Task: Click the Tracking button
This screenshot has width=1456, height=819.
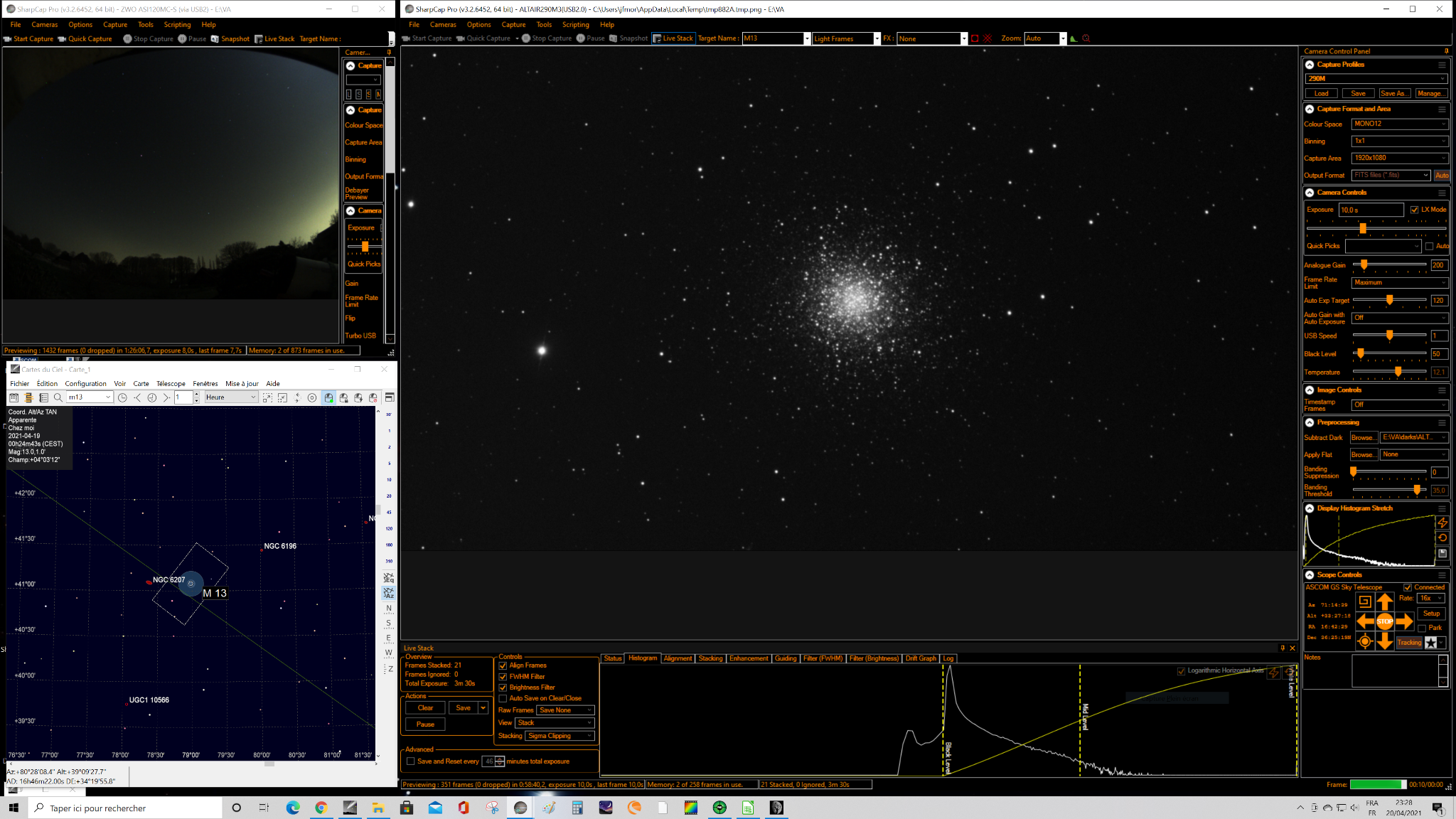Action: tap(1409, 643)
